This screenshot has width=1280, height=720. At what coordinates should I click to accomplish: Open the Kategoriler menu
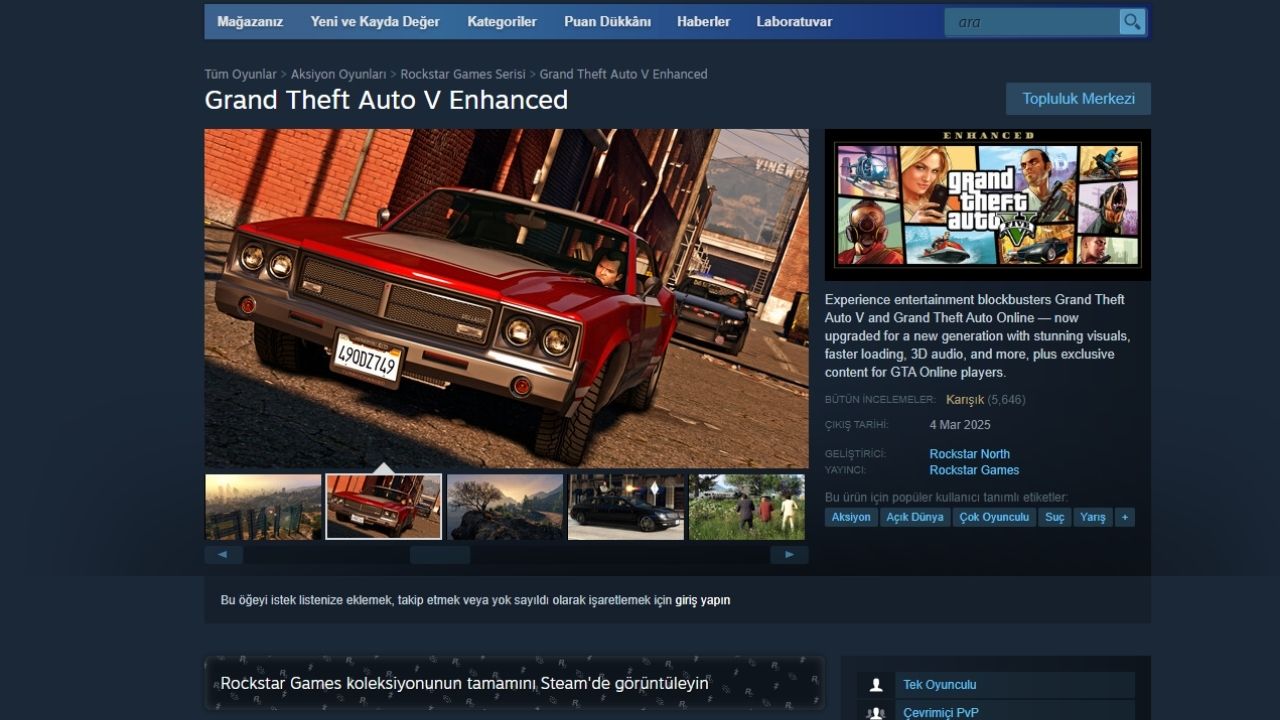(502, 21)
